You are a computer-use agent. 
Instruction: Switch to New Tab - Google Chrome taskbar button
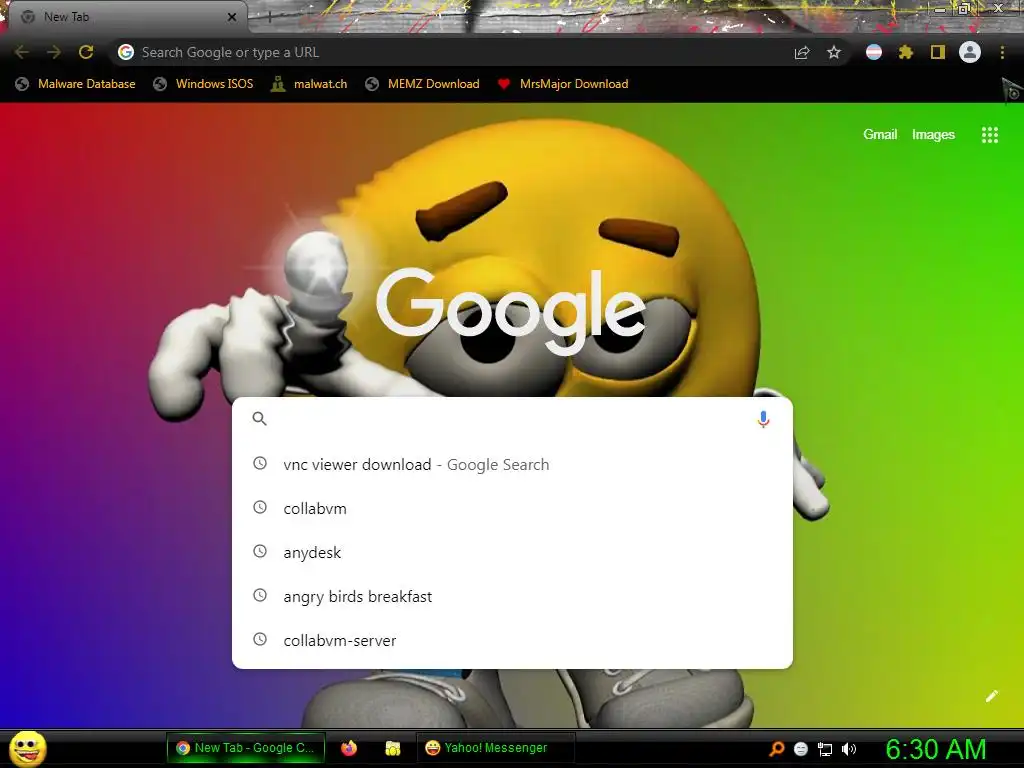(246, 748)
